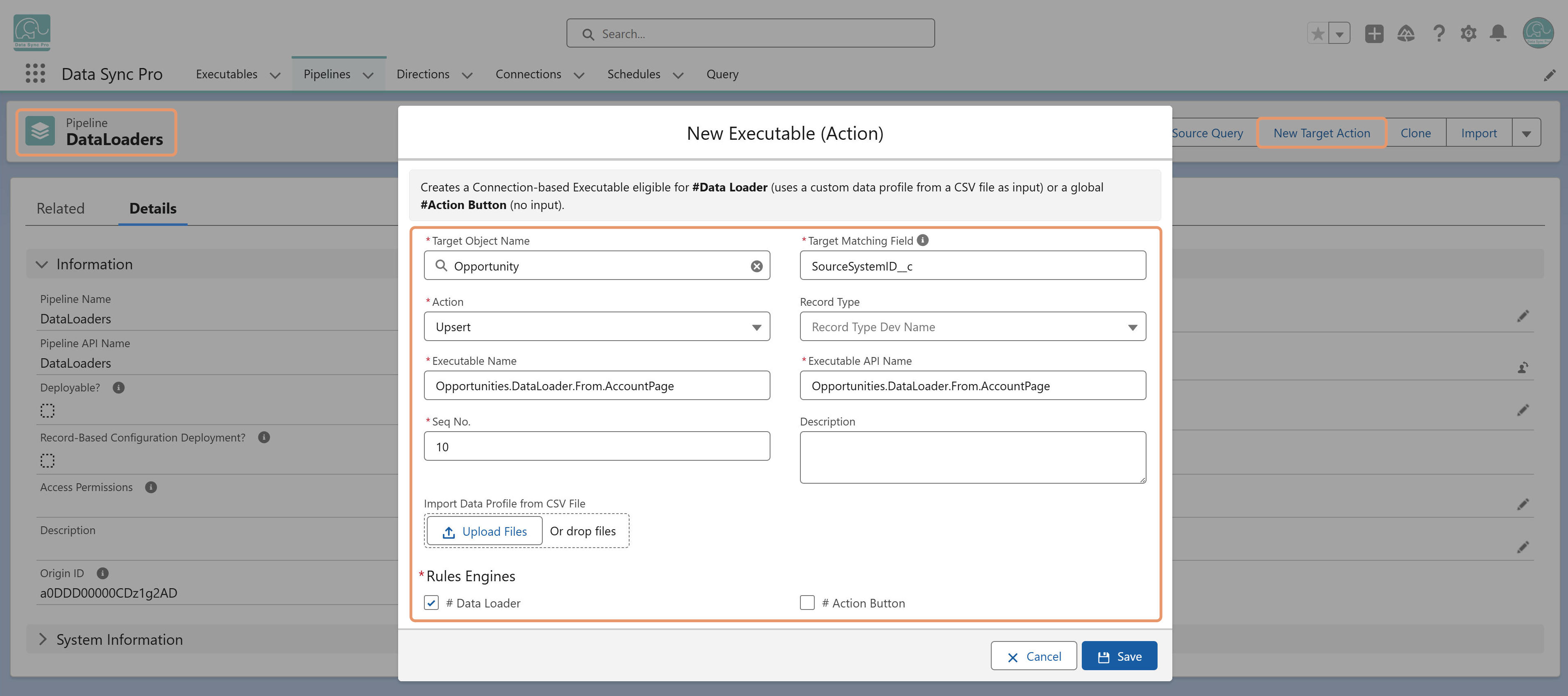This screenshot has width=1568, height=696.
Task: Click the Target Object Name lookup field
Action: [x=596, y=266]
